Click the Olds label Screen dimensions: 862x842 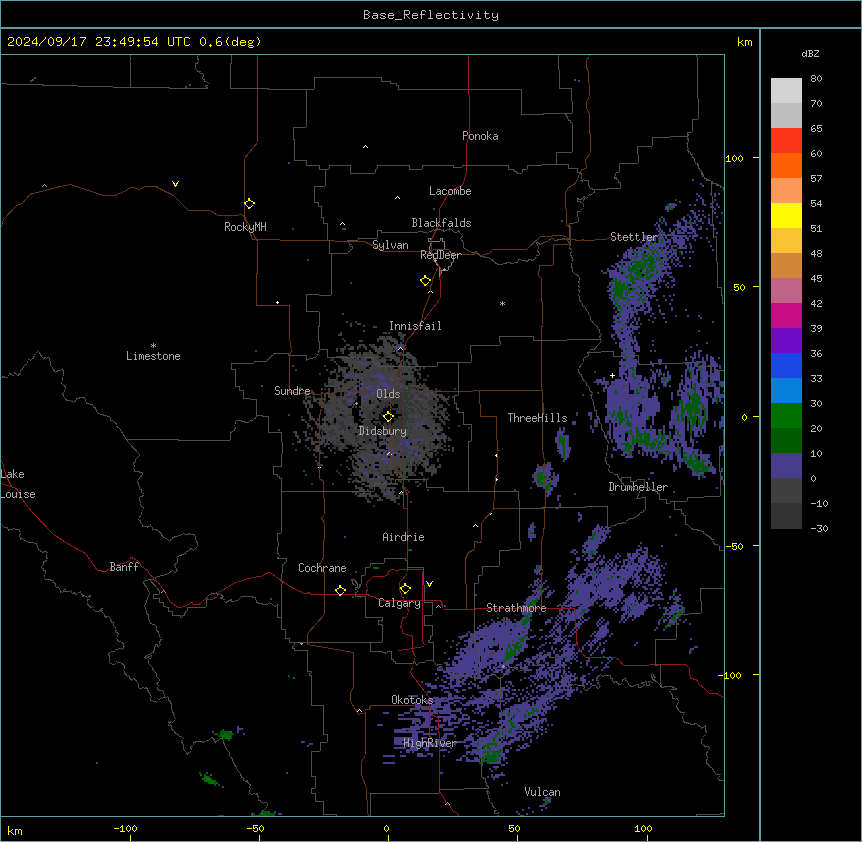click(x=388, y=394)
